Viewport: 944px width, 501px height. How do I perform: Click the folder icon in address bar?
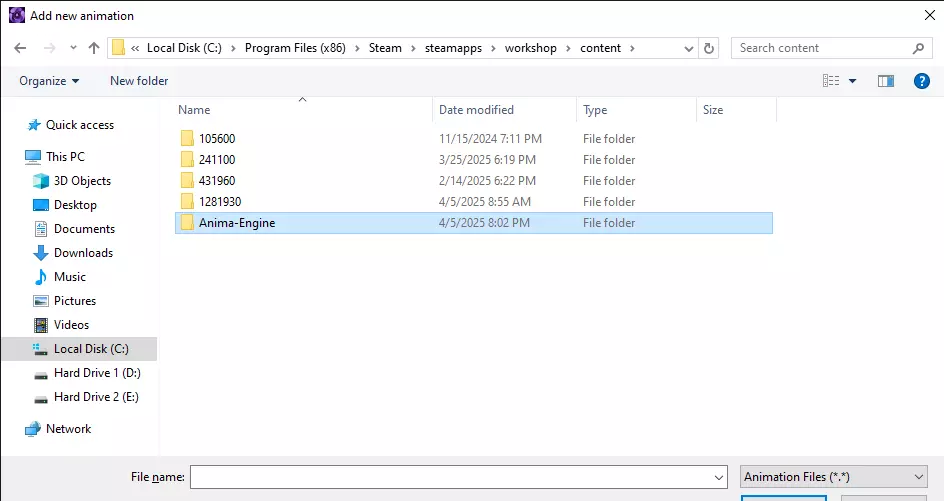pyautogui.click(x=119, y=48)
